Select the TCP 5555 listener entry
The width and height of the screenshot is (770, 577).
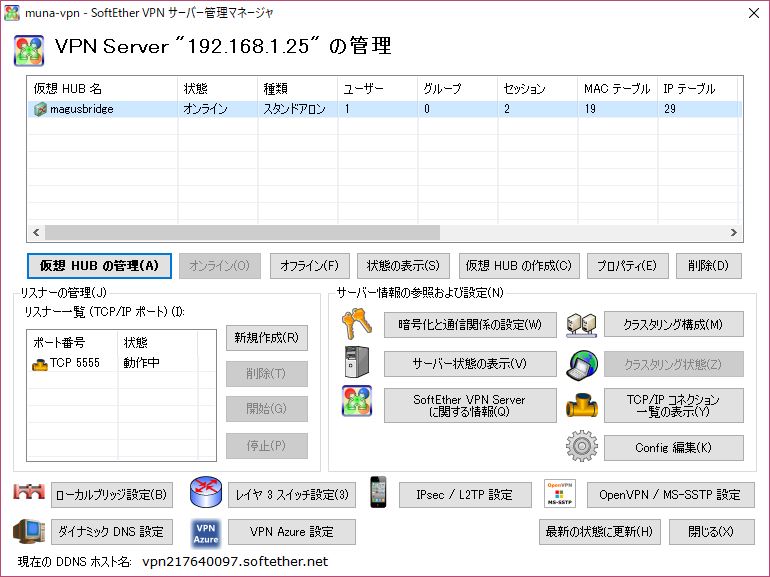pos(75,363)
